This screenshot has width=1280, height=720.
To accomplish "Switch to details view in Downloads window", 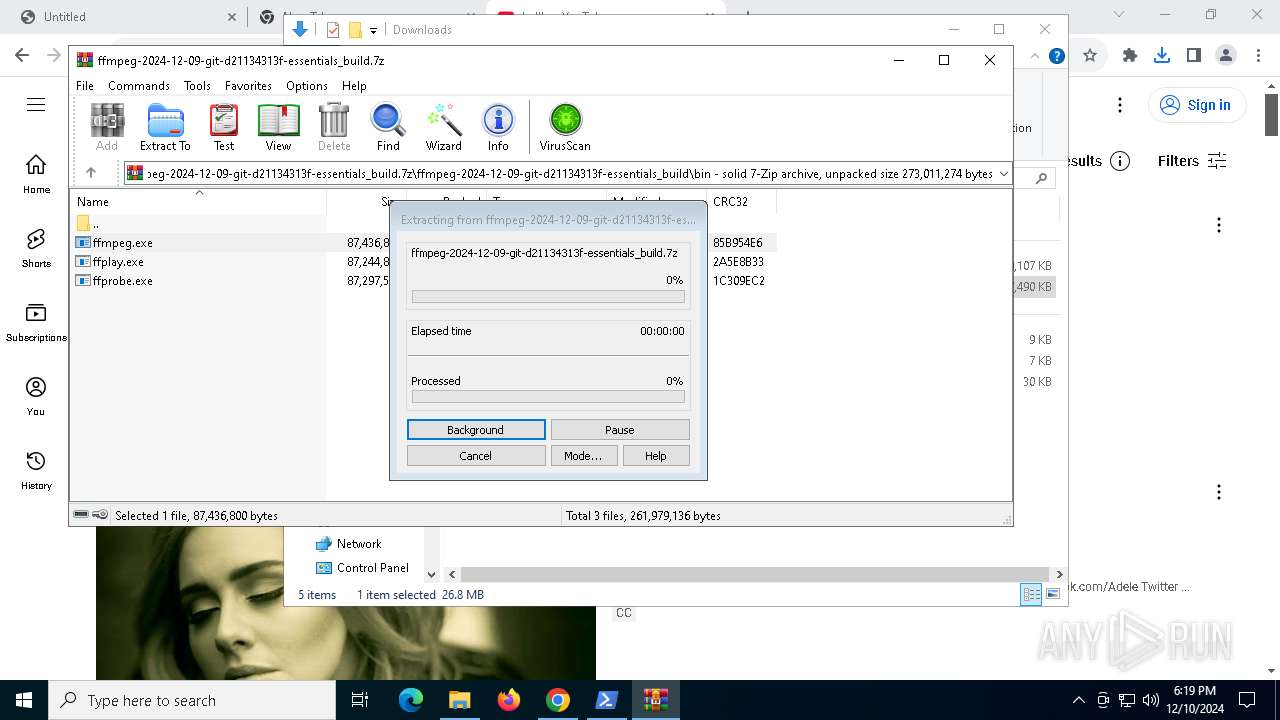I will [x=1031, y=594].
